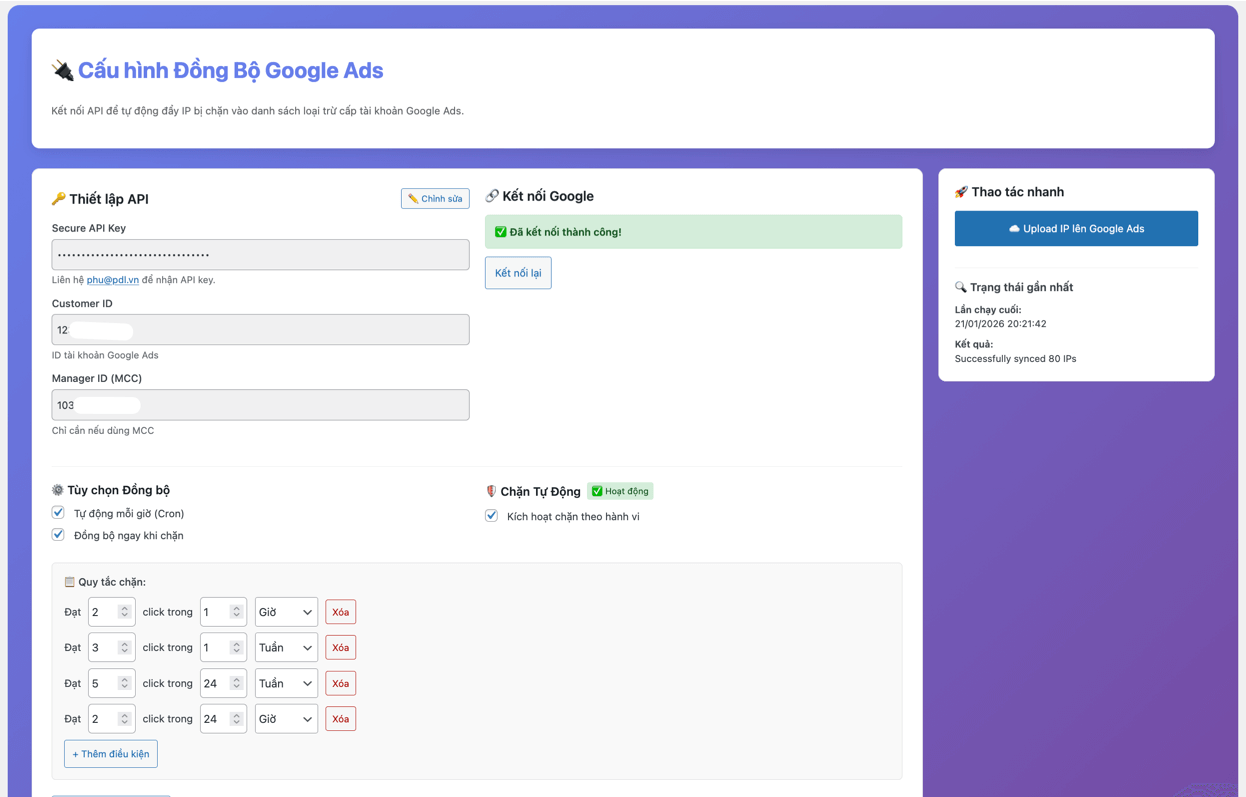
Task: Delete the 3-click rule with Xóa
Action: tap(340, 648)
